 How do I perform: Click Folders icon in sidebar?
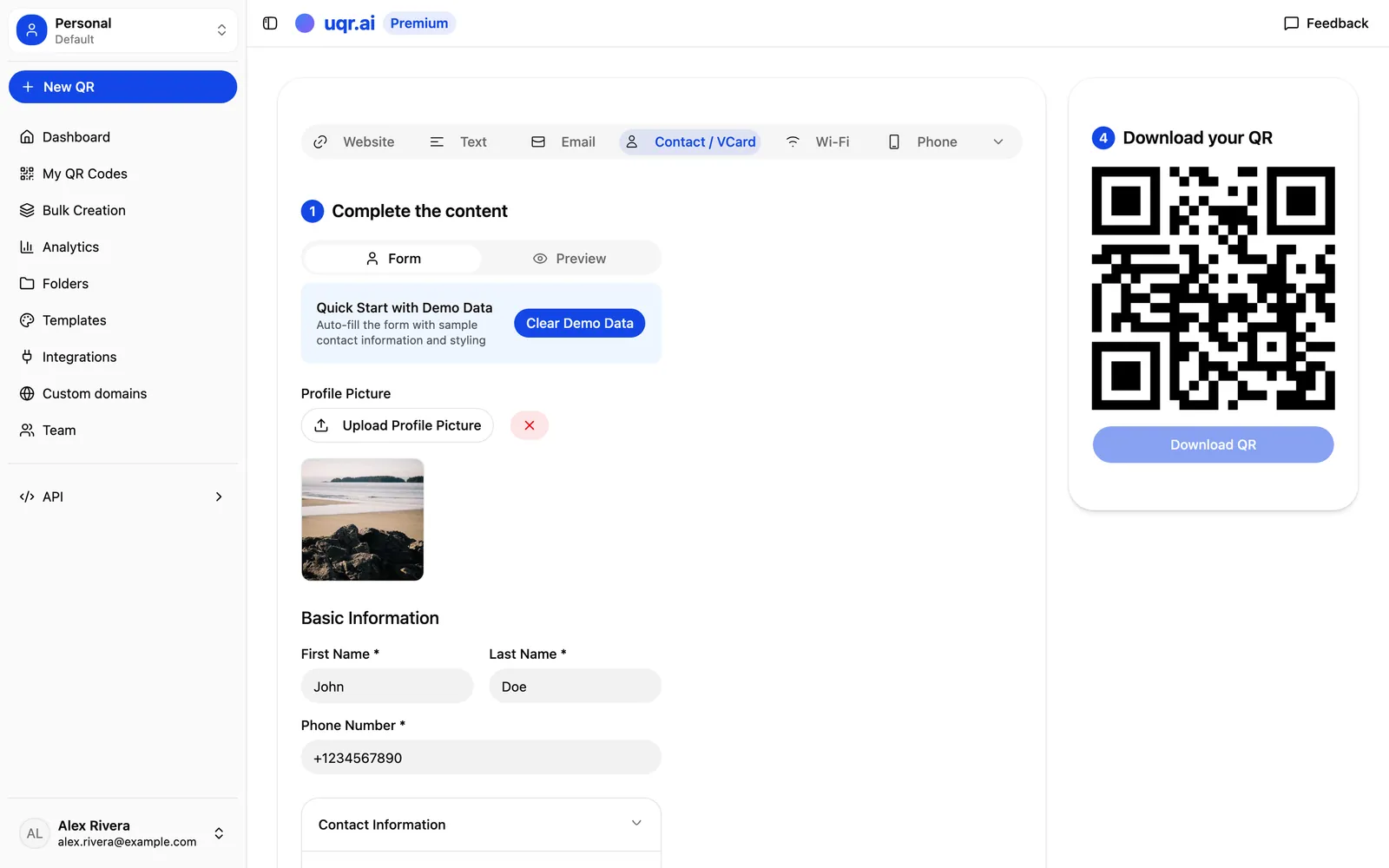click(27, 284)
